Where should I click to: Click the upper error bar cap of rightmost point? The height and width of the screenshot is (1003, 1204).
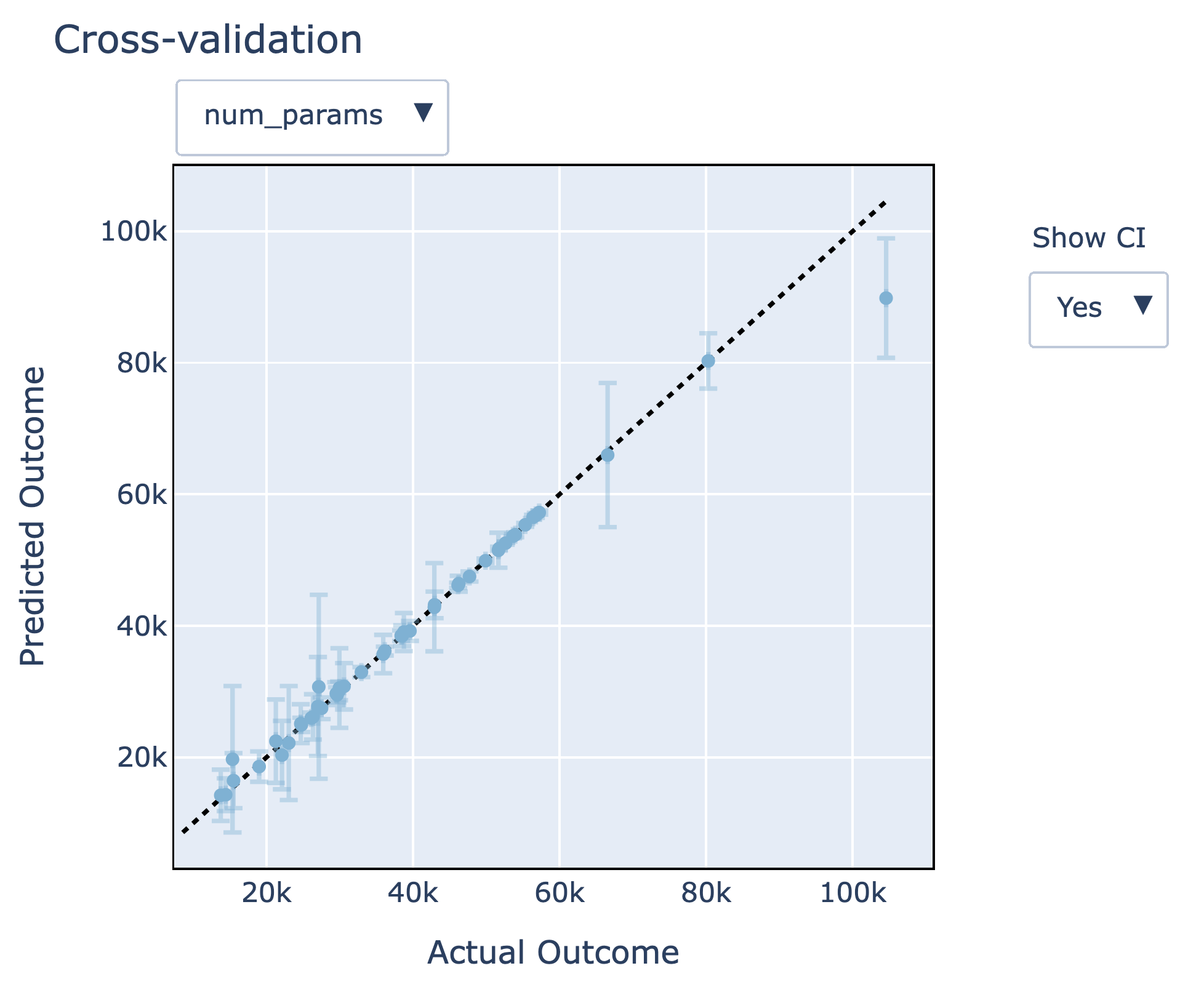click(x=886, y=238)
